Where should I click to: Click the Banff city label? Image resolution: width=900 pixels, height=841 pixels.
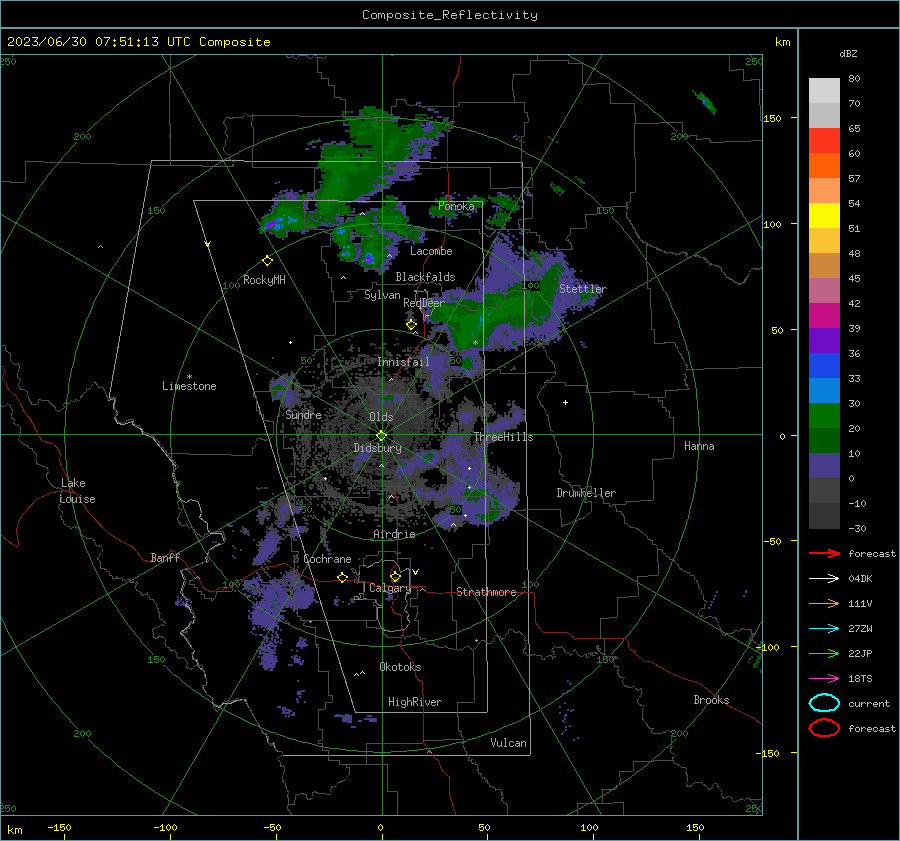point(165,558)
